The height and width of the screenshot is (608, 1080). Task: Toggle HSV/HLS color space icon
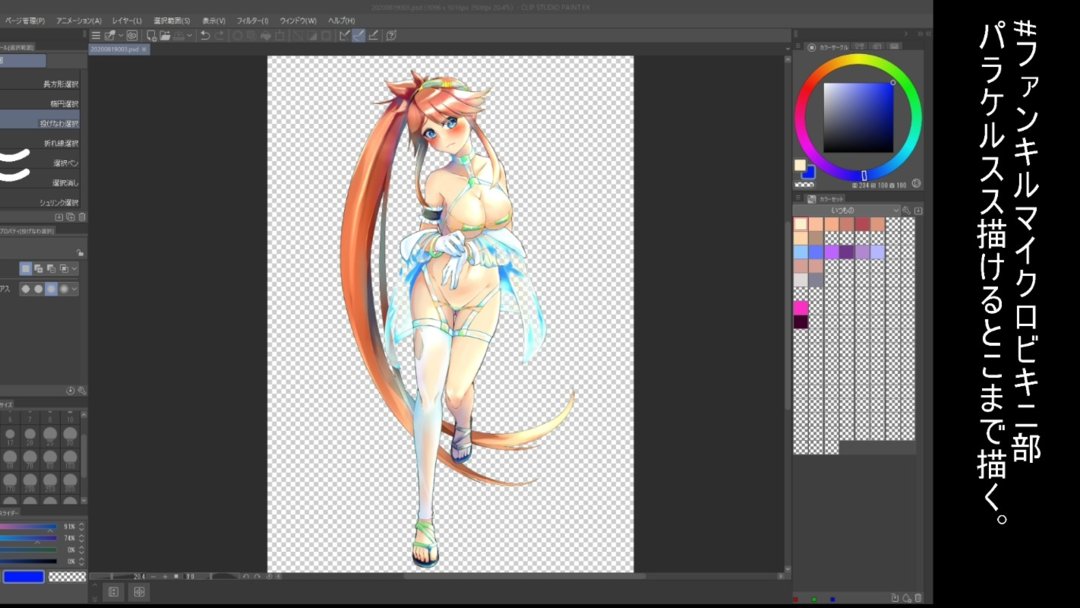(916, 183)
